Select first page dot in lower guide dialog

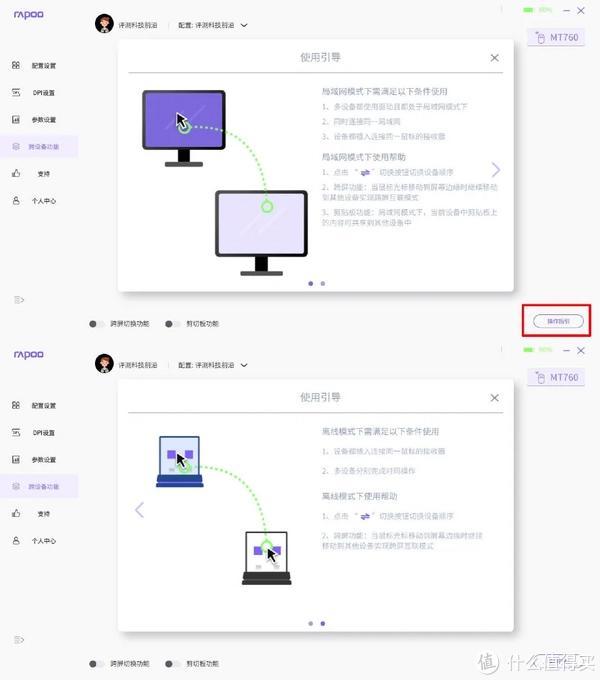310,624
